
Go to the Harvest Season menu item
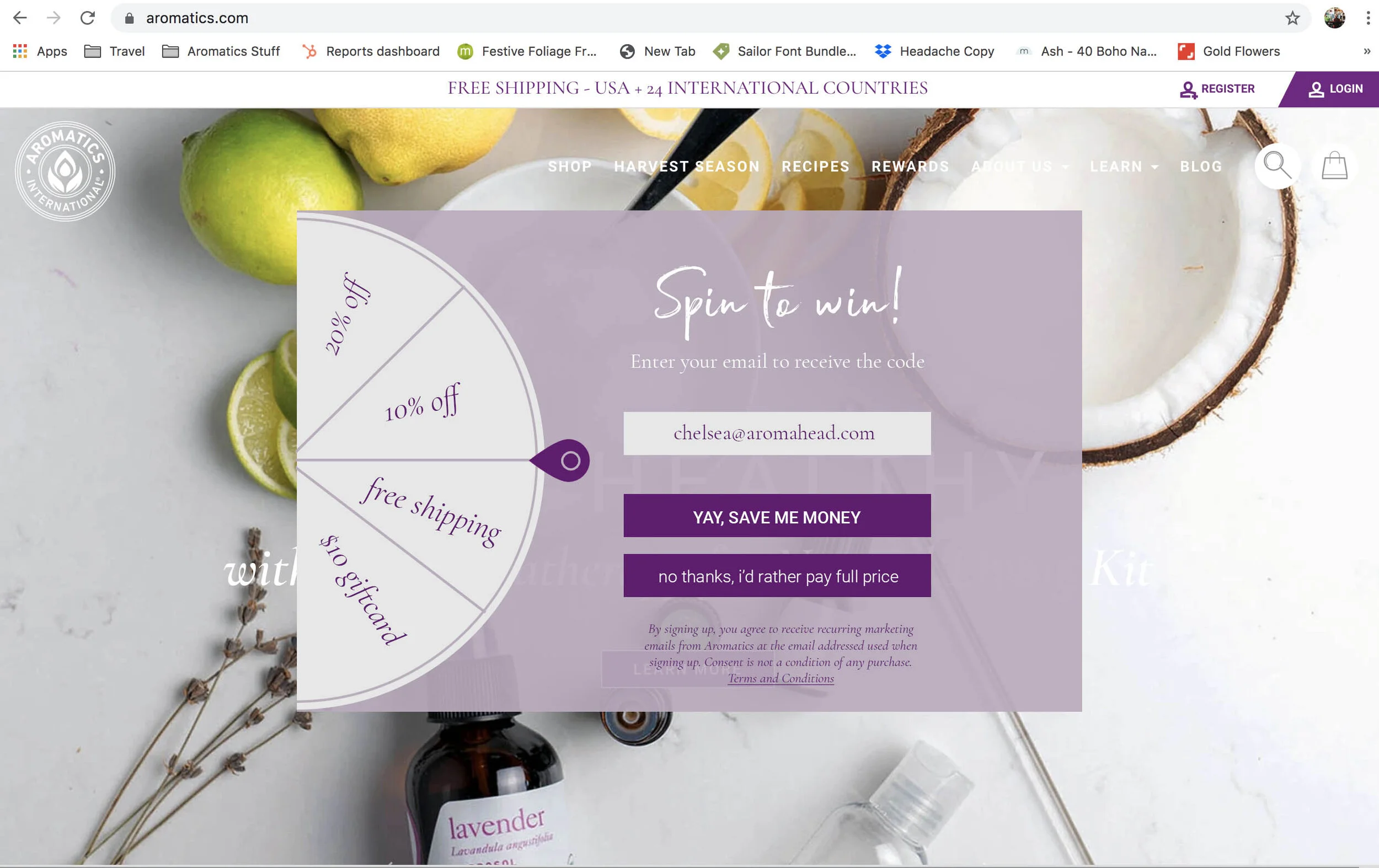point(687,167)
